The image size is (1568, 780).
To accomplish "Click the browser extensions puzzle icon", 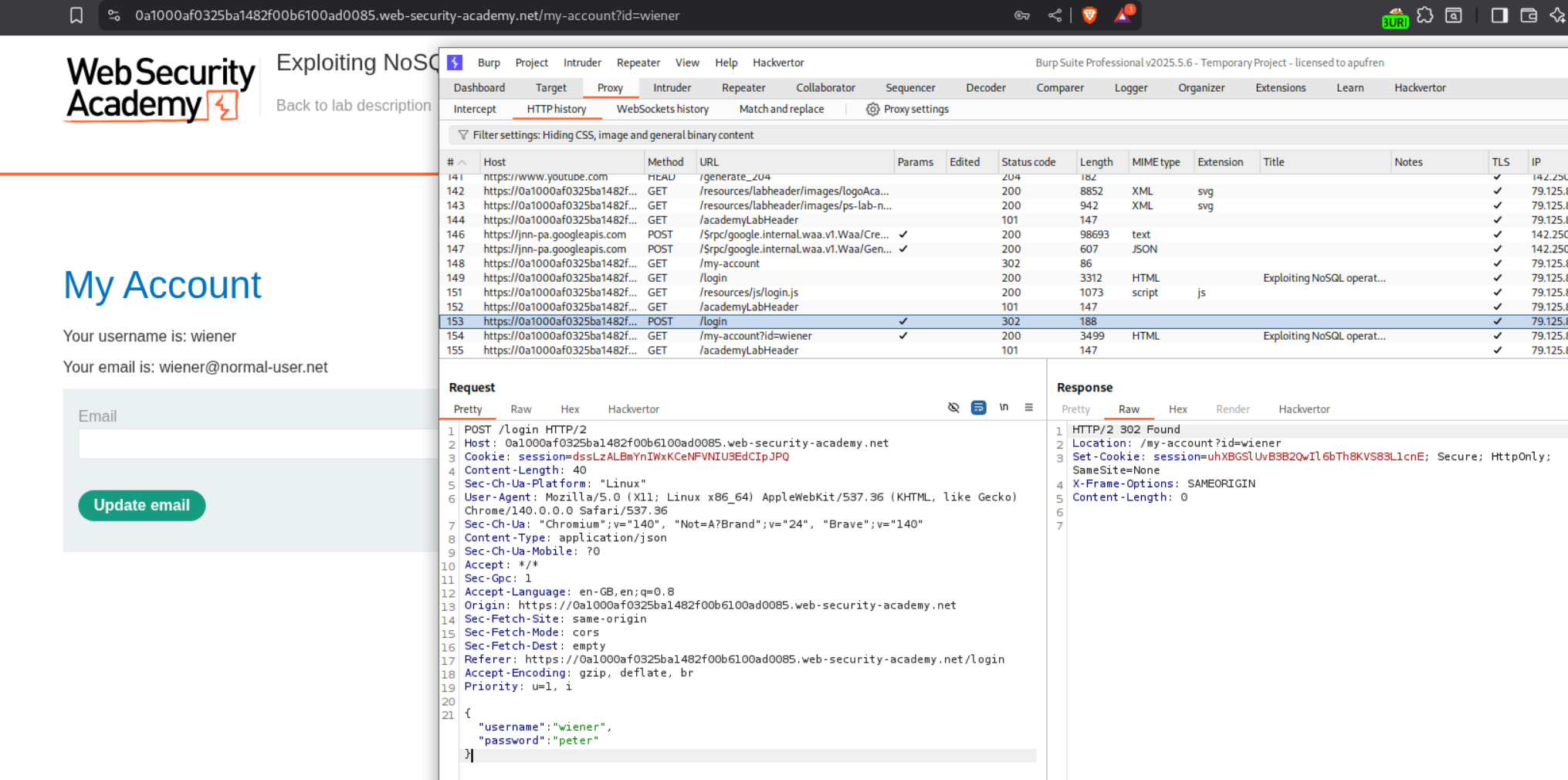I will pos(1425,15).
